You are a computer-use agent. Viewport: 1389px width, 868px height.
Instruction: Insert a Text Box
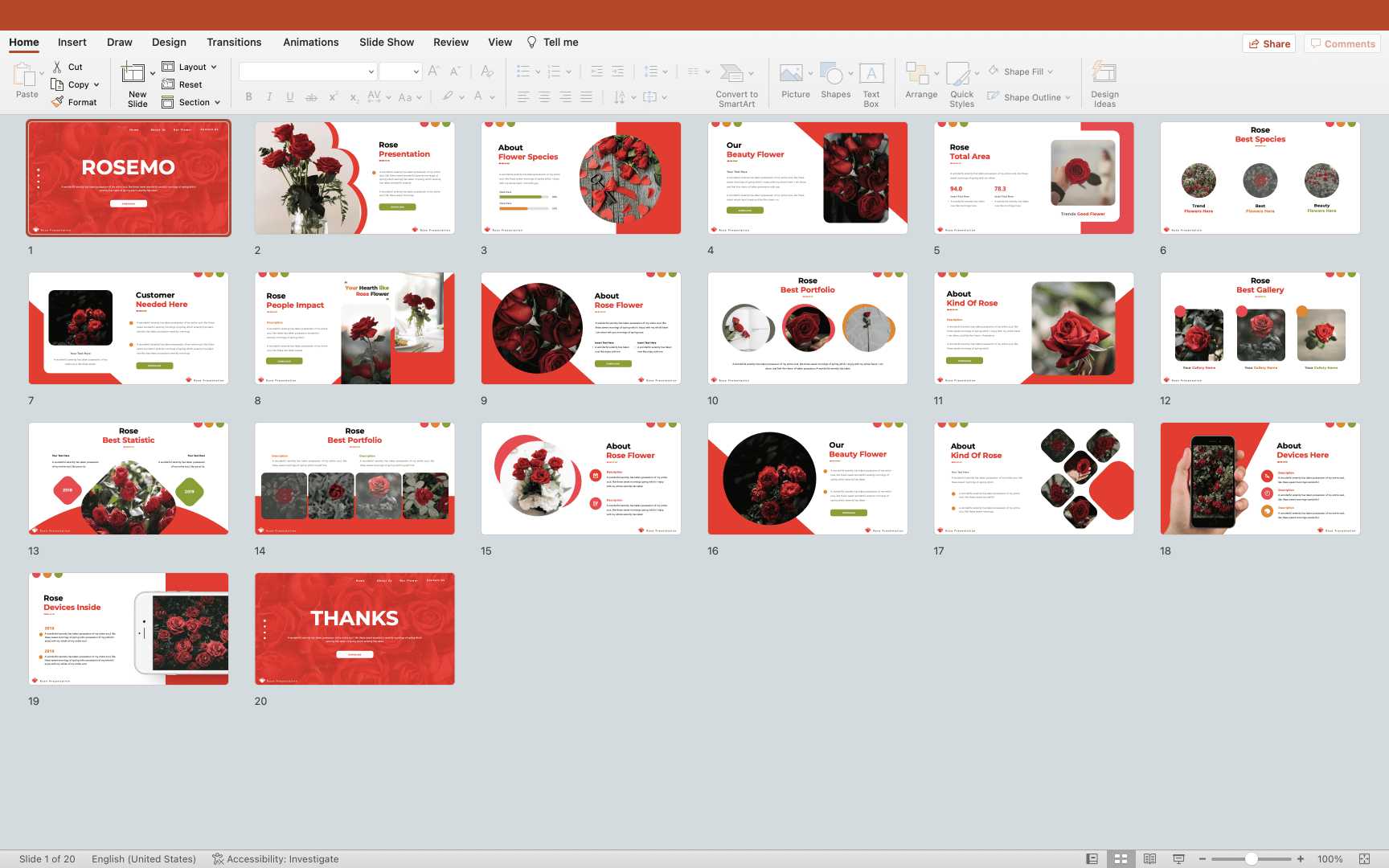[x=871, y=75]
